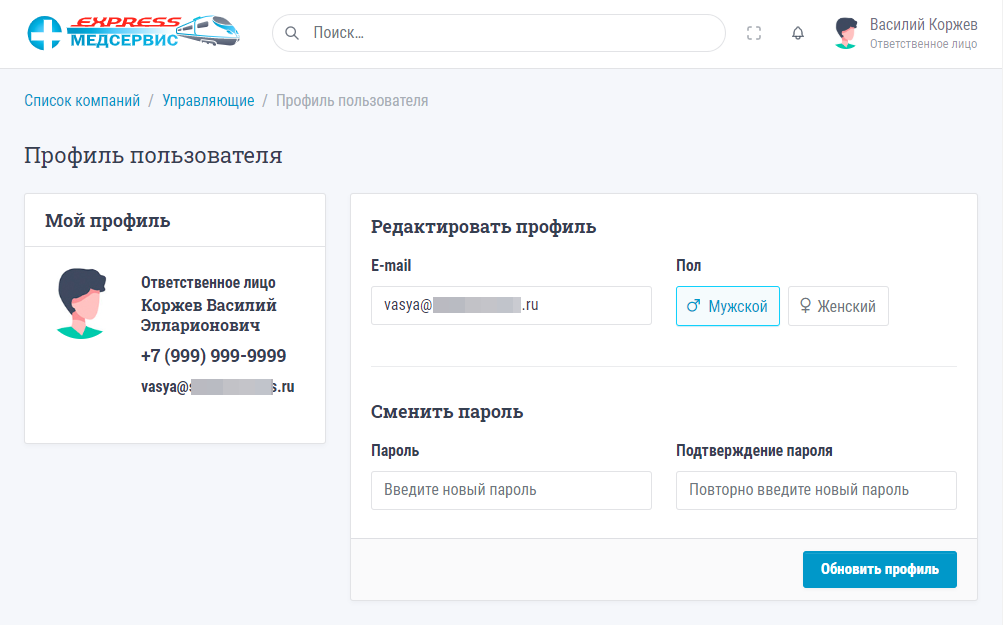Click the Пароль new password field
The height and width of the screenshot is (625, 1003).
(510, 490)
